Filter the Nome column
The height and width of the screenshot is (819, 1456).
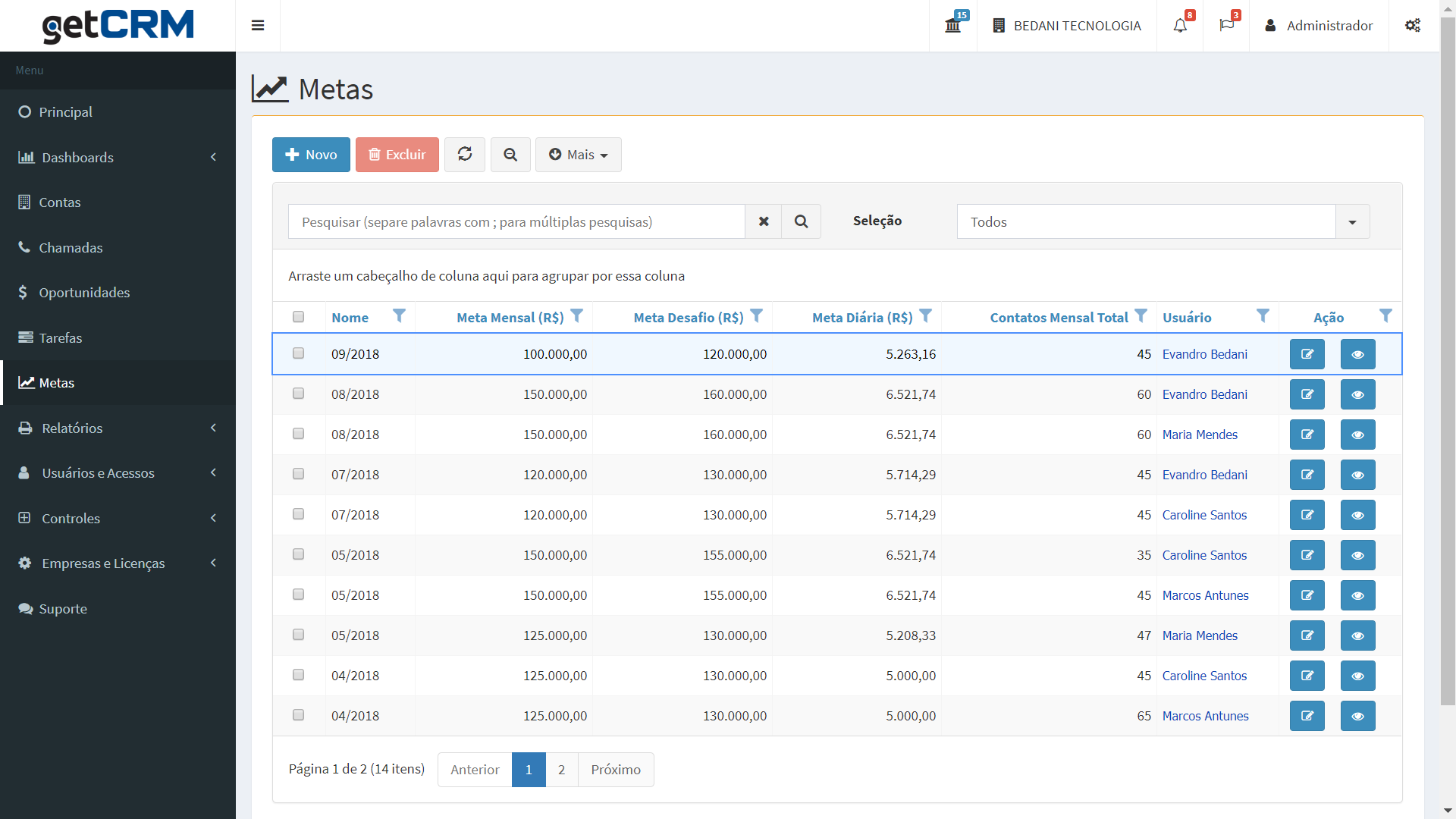pos(399,316)
